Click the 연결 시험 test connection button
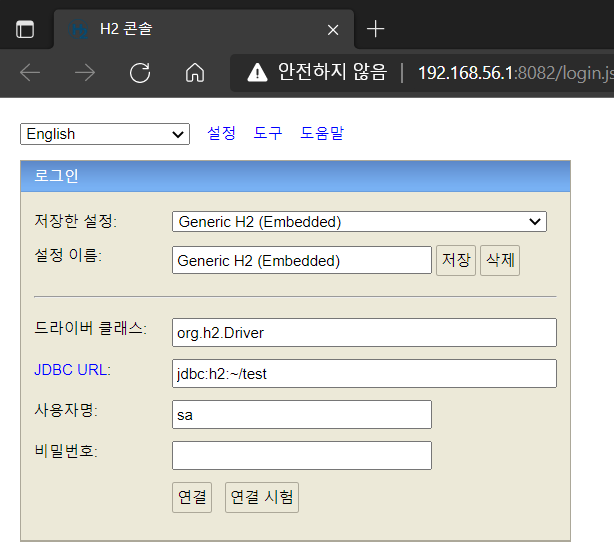The width and height of the screenshot is (614, 558). 262,497
